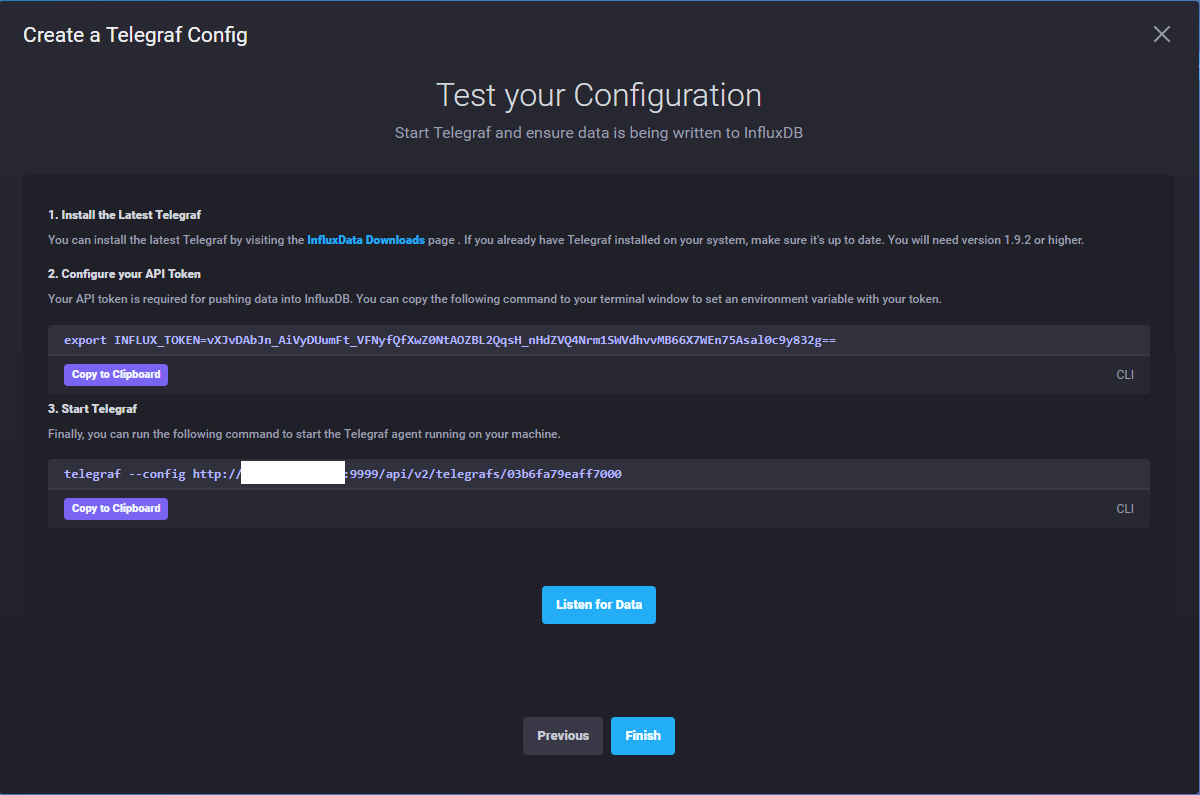Click the Test your Configuration heading
Screen dimensions: 1200x795
tap(599, 96)
